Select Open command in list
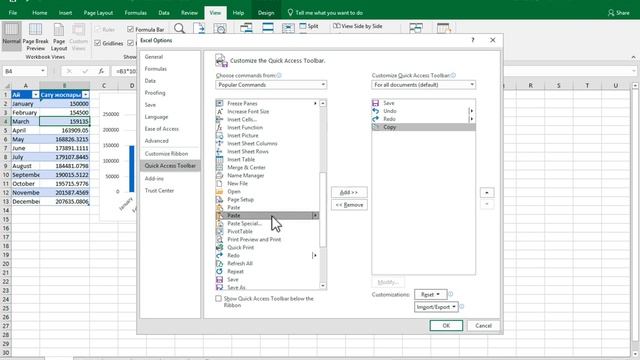This screenshot has width=640, height=360. pos(234,191)
